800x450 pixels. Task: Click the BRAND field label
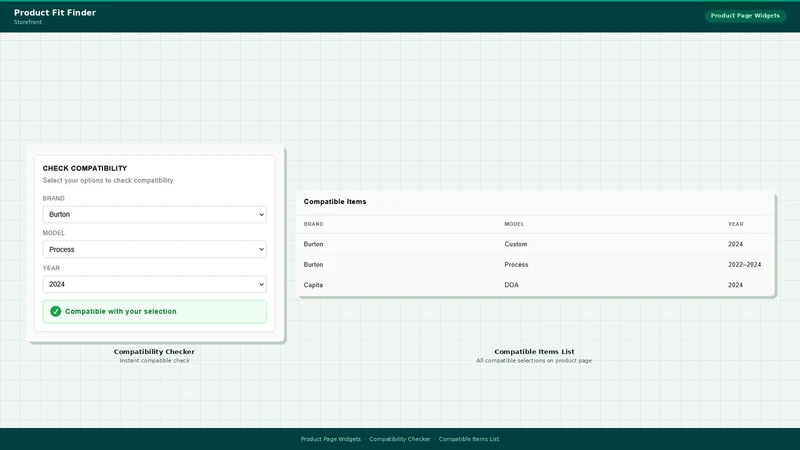point(54,198)
